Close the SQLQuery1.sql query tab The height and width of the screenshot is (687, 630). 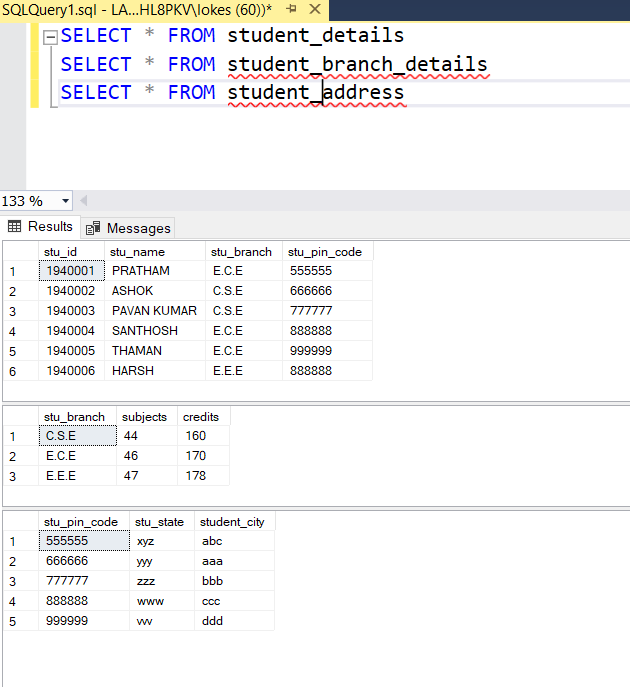[x=313, y=8]
